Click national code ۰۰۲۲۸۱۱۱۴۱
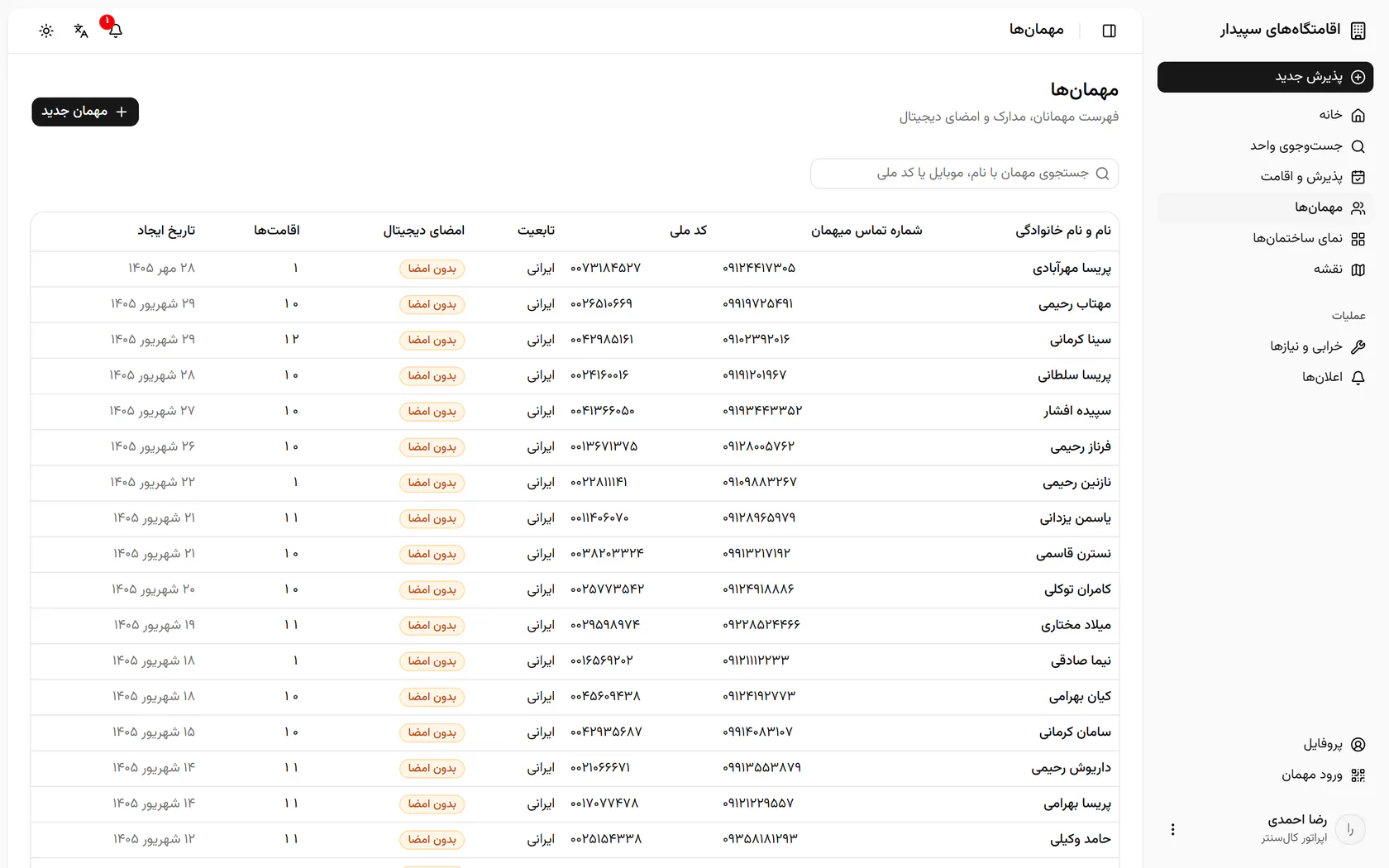This screenshot has width=1389, height=868. click(x=599, y=483)
